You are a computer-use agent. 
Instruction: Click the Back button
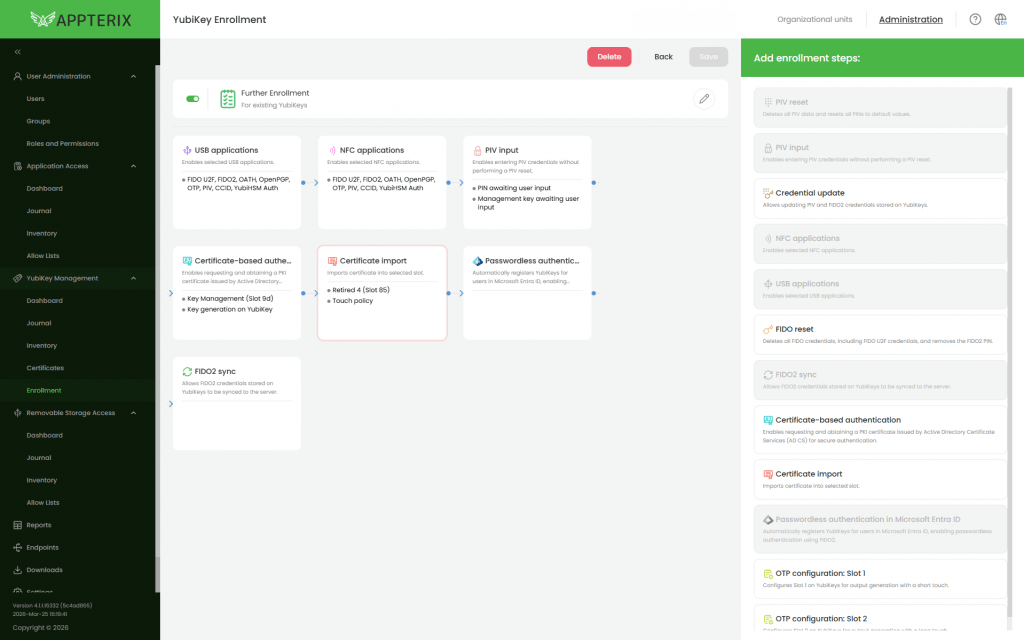[663, 57]
